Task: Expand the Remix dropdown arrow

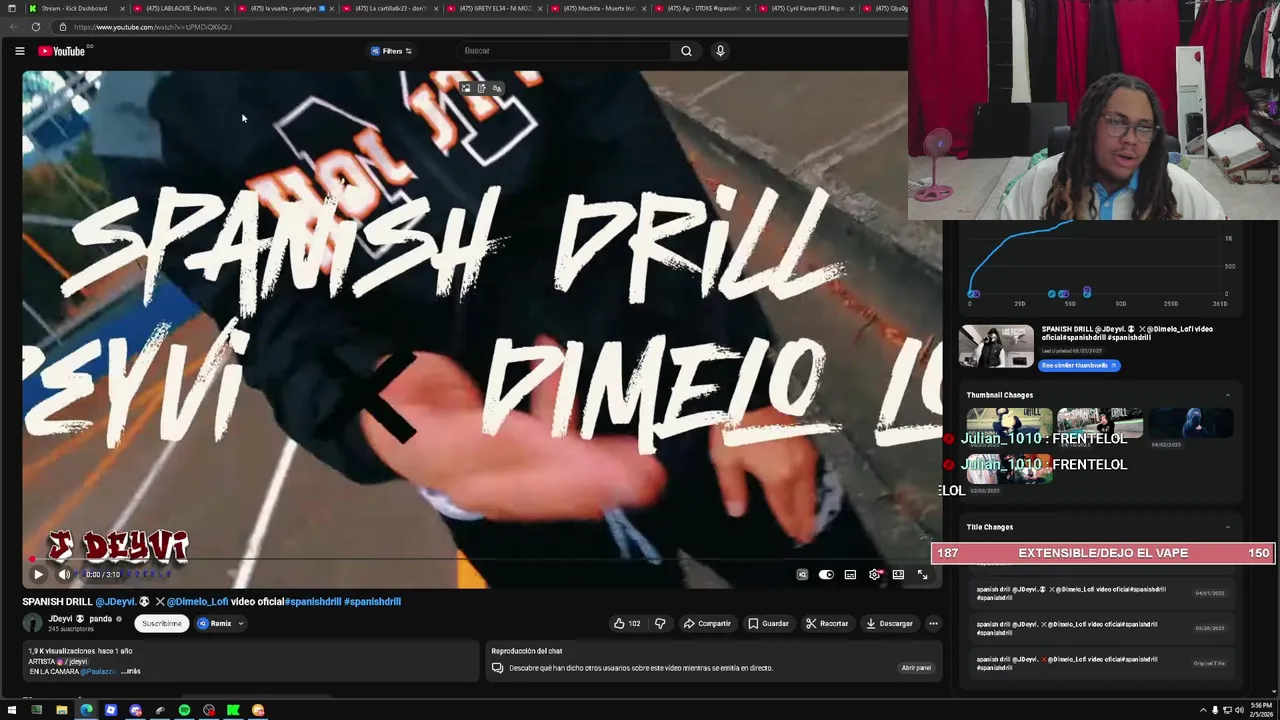Action: point(241,623)
